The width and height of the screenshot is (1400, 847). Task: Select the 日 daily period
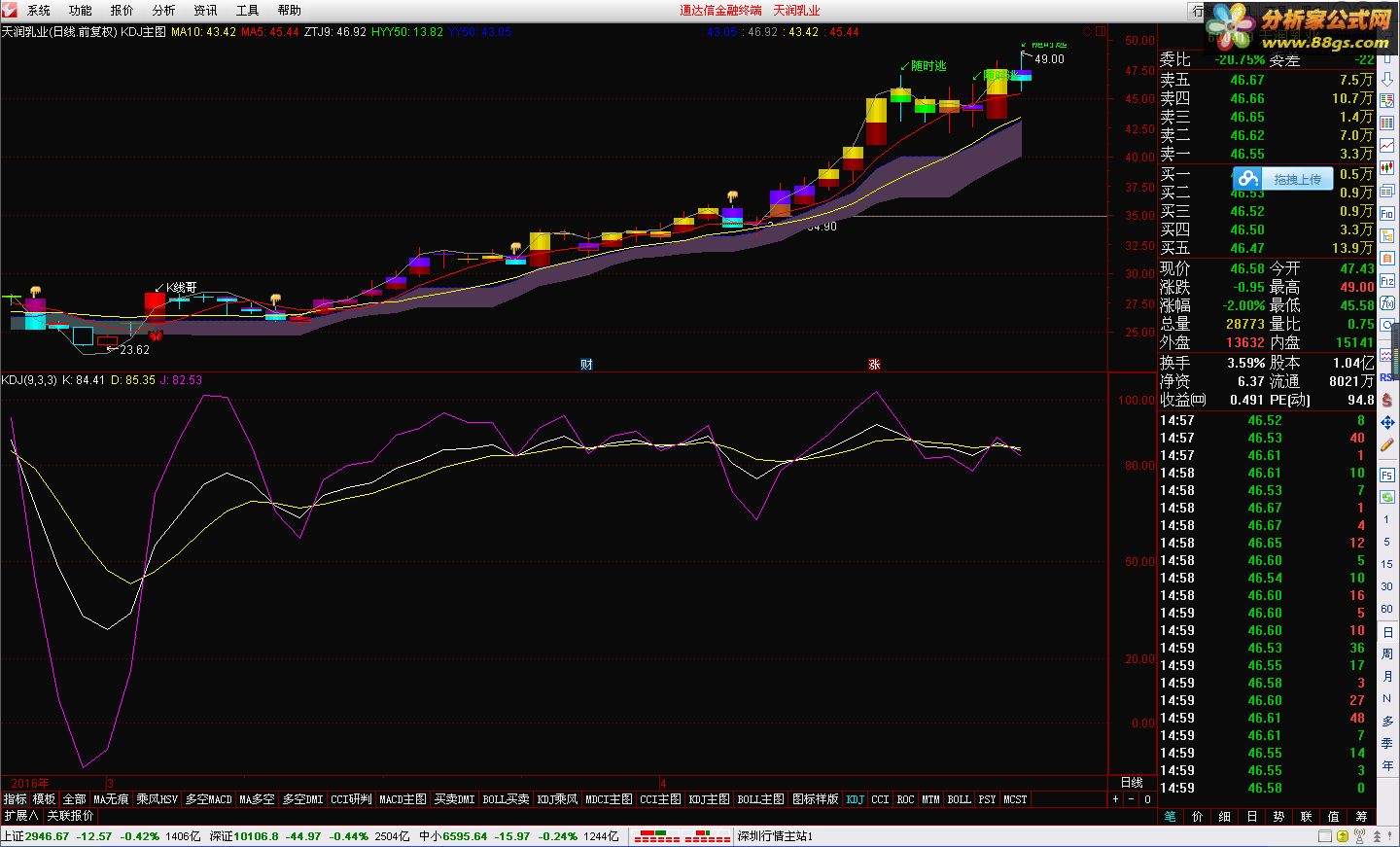[x=1387, y=632]
